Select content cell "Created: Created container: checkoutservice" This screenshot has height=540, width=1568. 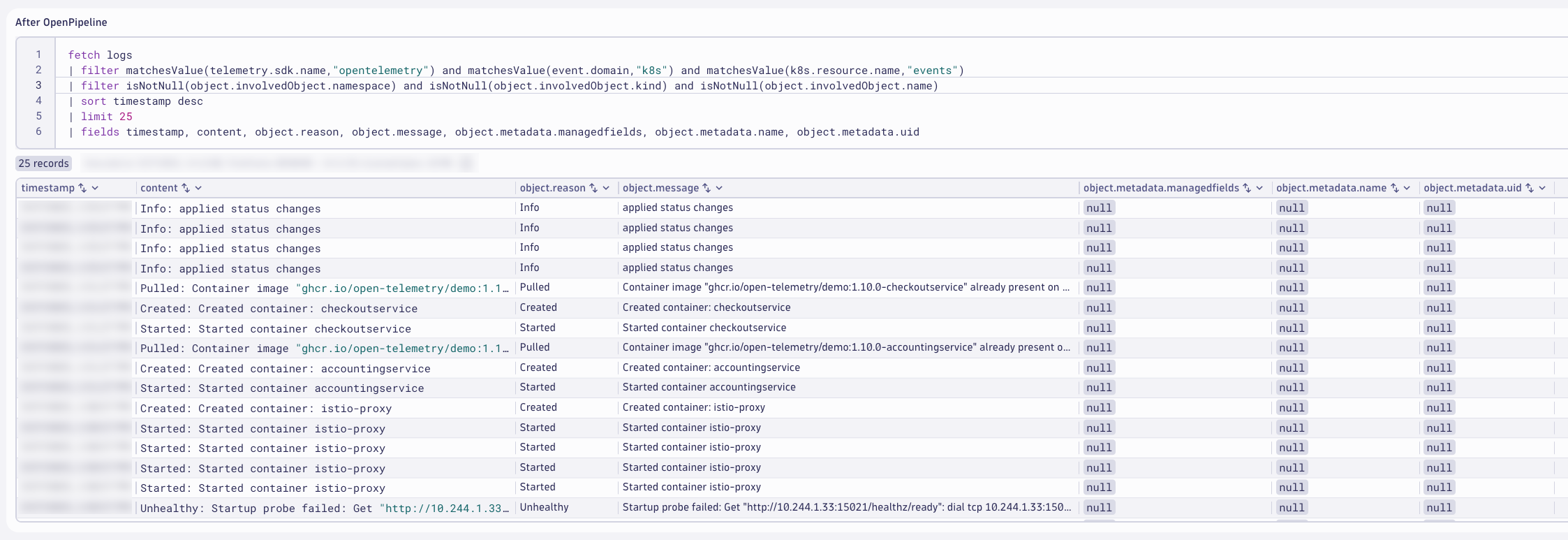click(279, 309)
